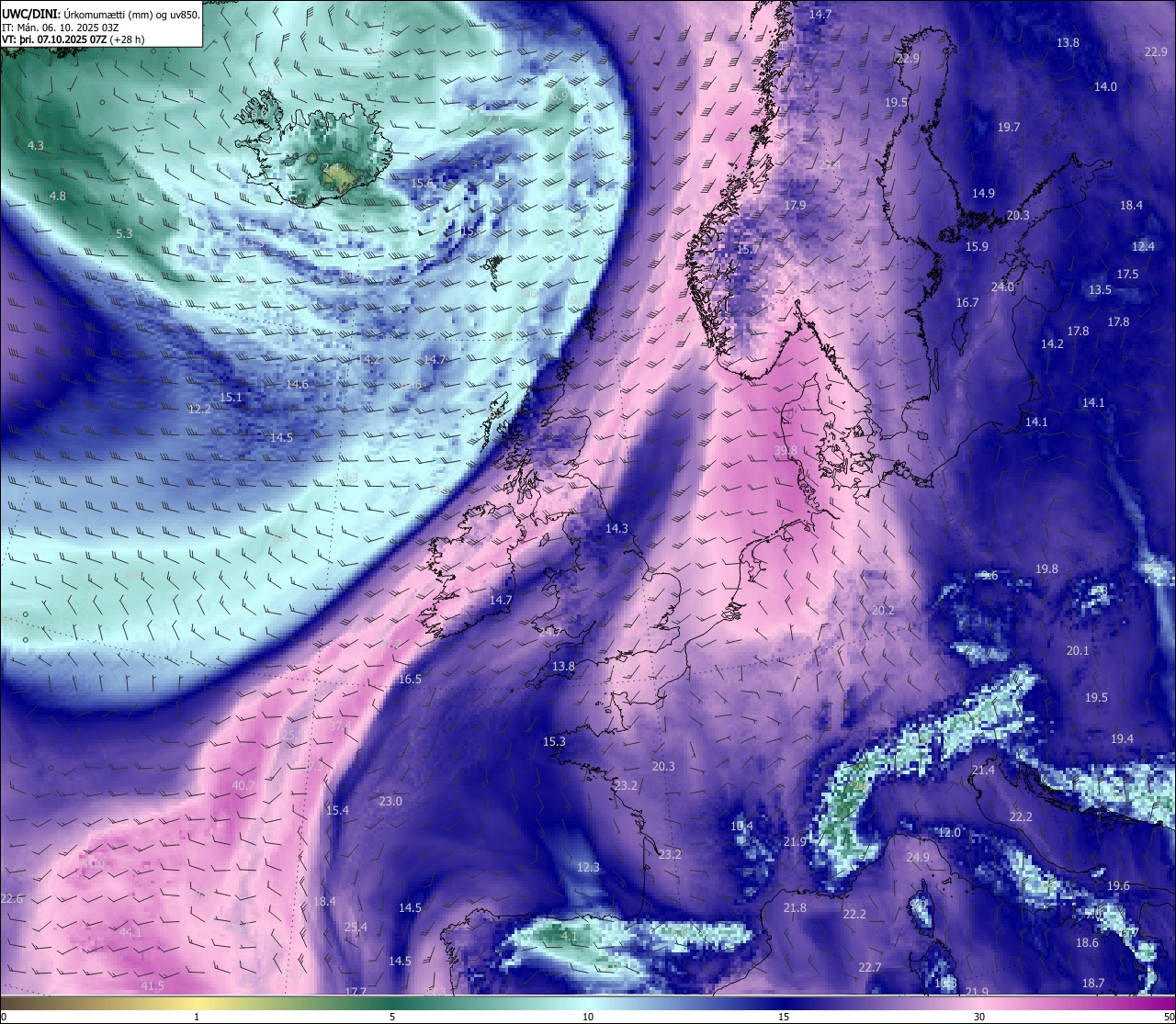This screenshot has width=1176, height=1024.
Task: Select the 18.6 value in the lower right
Action: coord(1087,942)
